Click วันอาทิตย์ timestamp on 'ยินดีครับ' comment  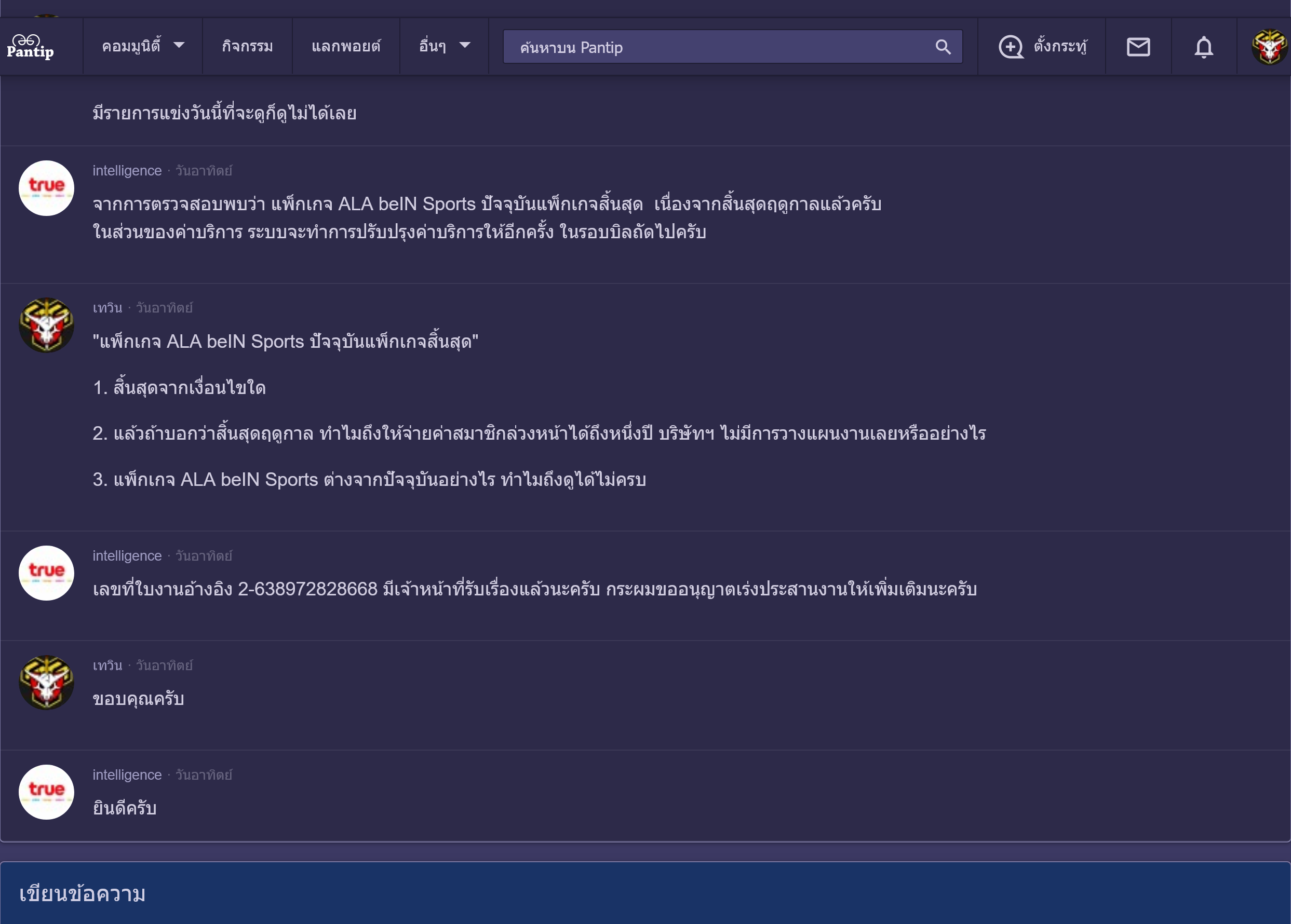(204, 775)
